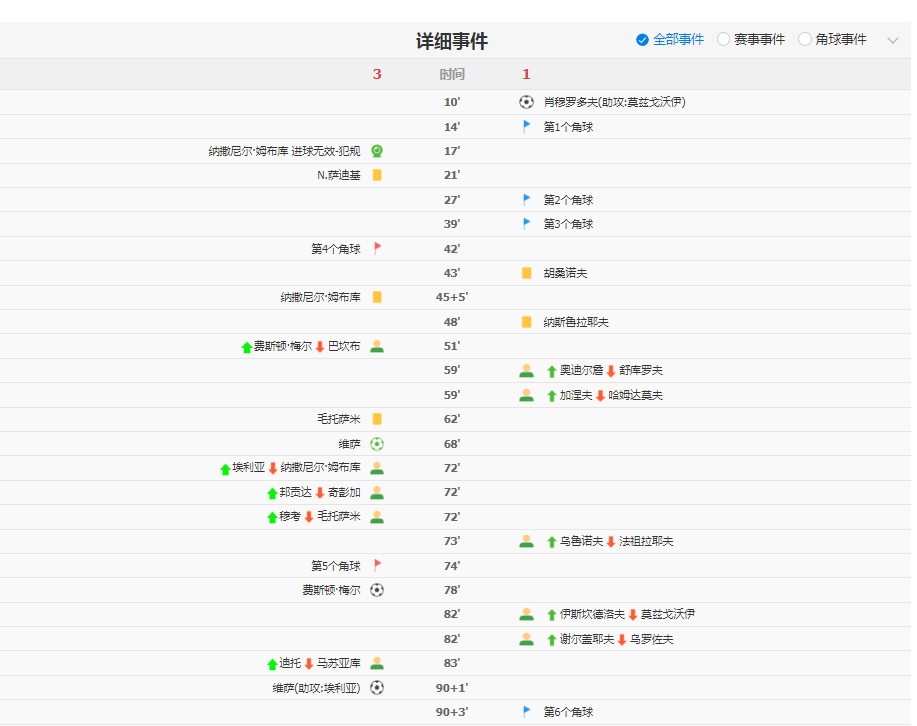Click the substitution icon for 埃利亚 row
The width and height of the screenshot is (917, 726).
(377, 468)
